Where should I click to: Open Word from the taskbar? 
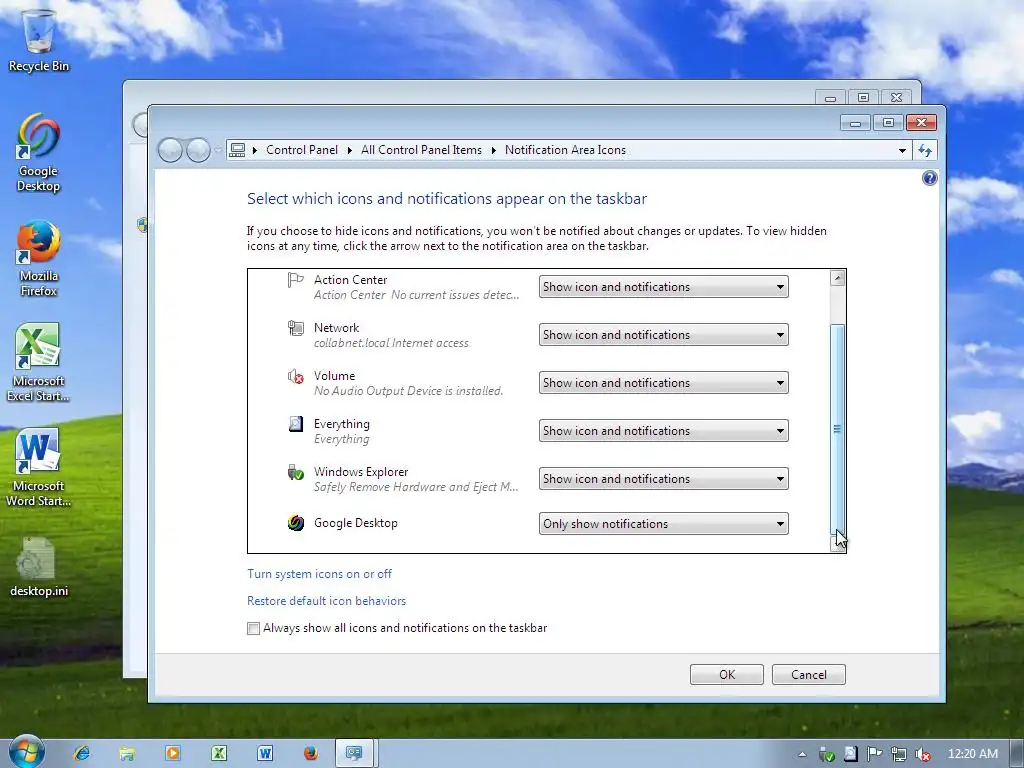point(264,753)
